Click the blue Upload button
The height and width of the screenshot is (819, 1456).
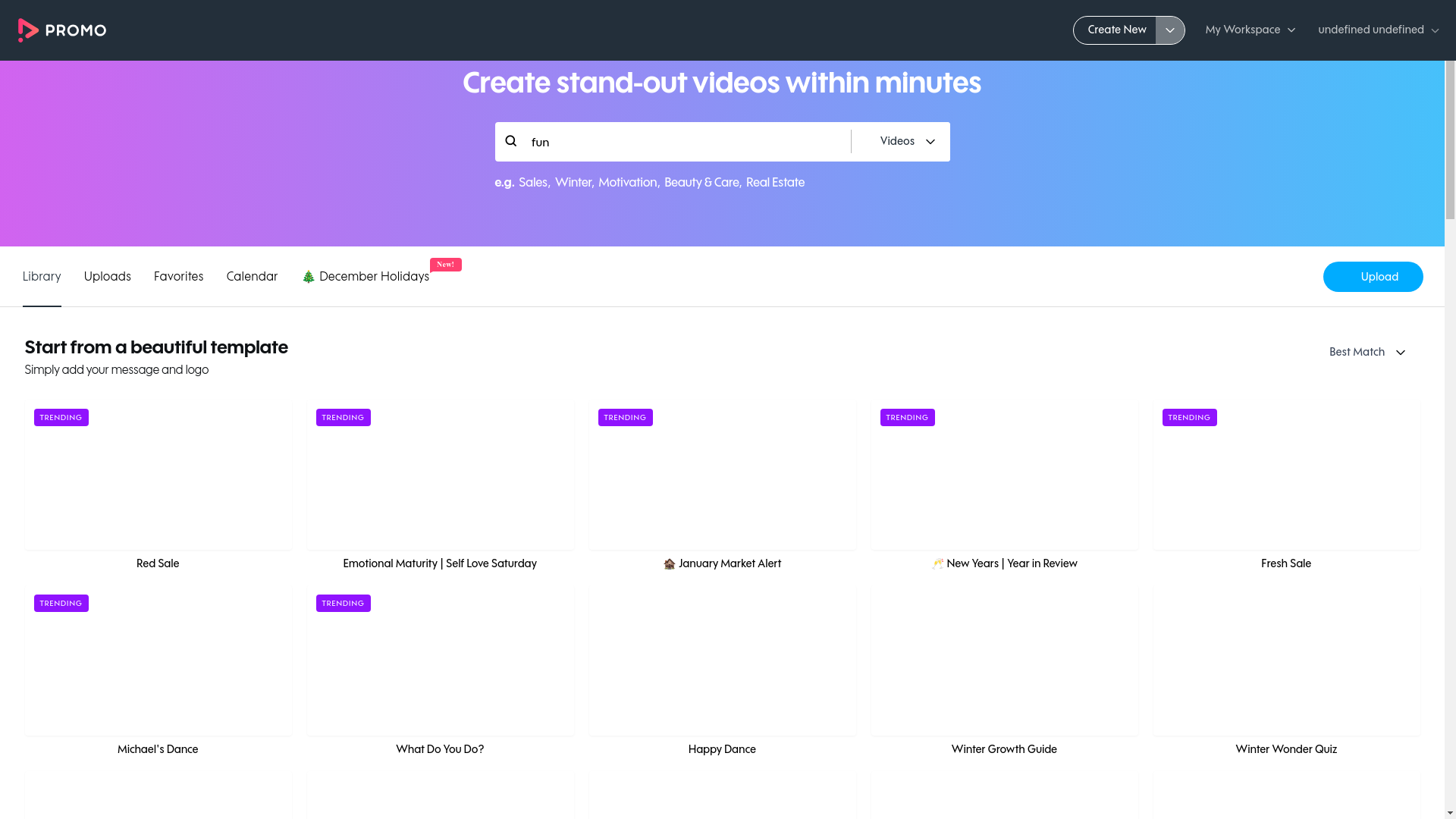[x=1373, y=277]
